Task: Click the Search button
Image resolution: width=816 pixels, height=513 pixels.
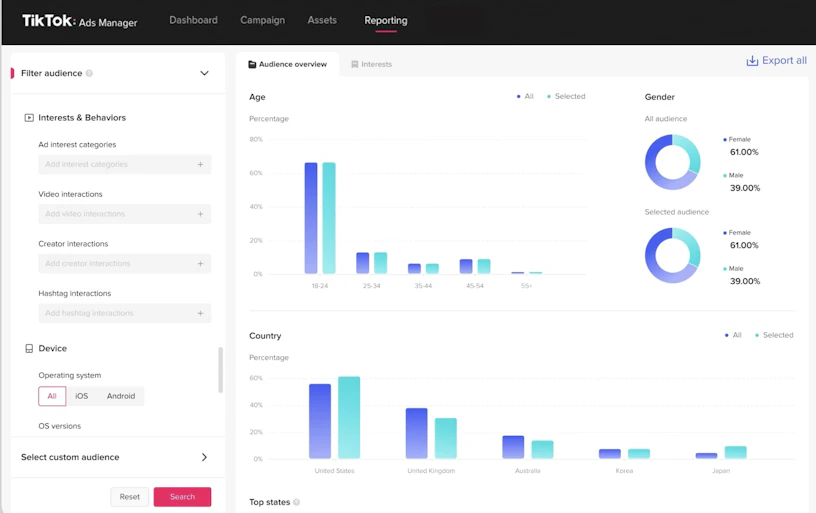Action: [x=182, y=497]
